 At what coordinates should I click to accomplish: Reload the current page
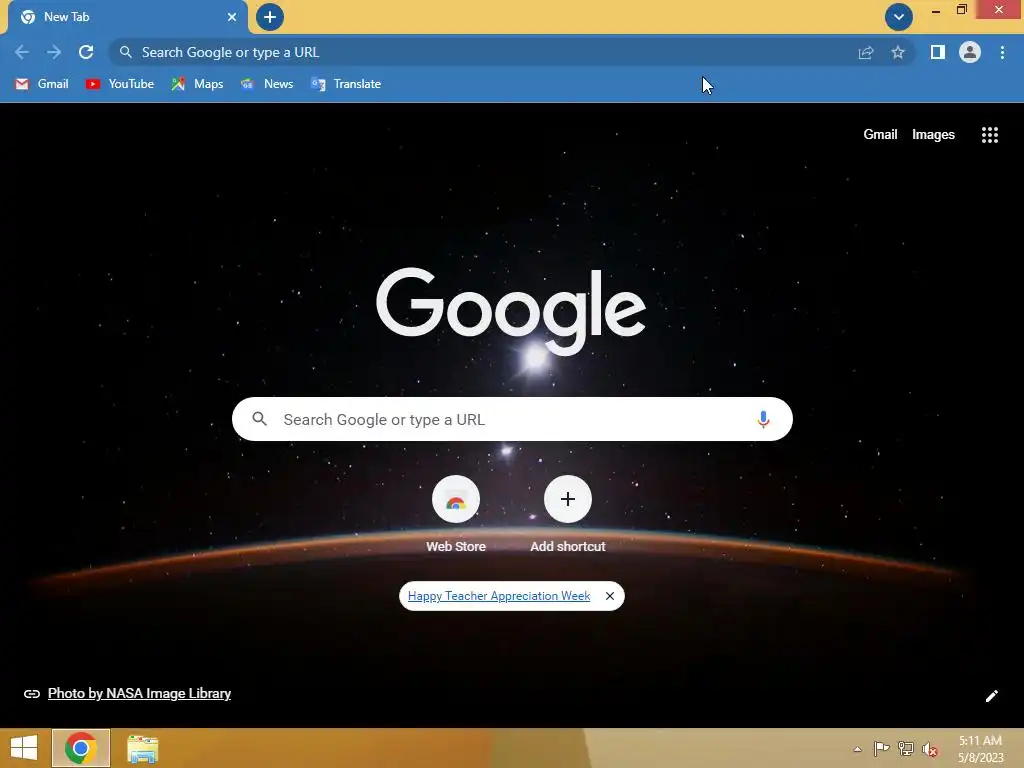86,52
